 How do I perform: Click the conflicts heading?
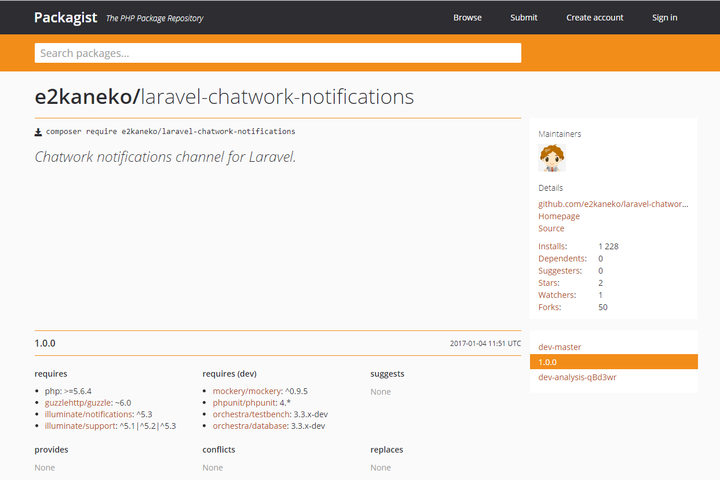coord(219,450)
